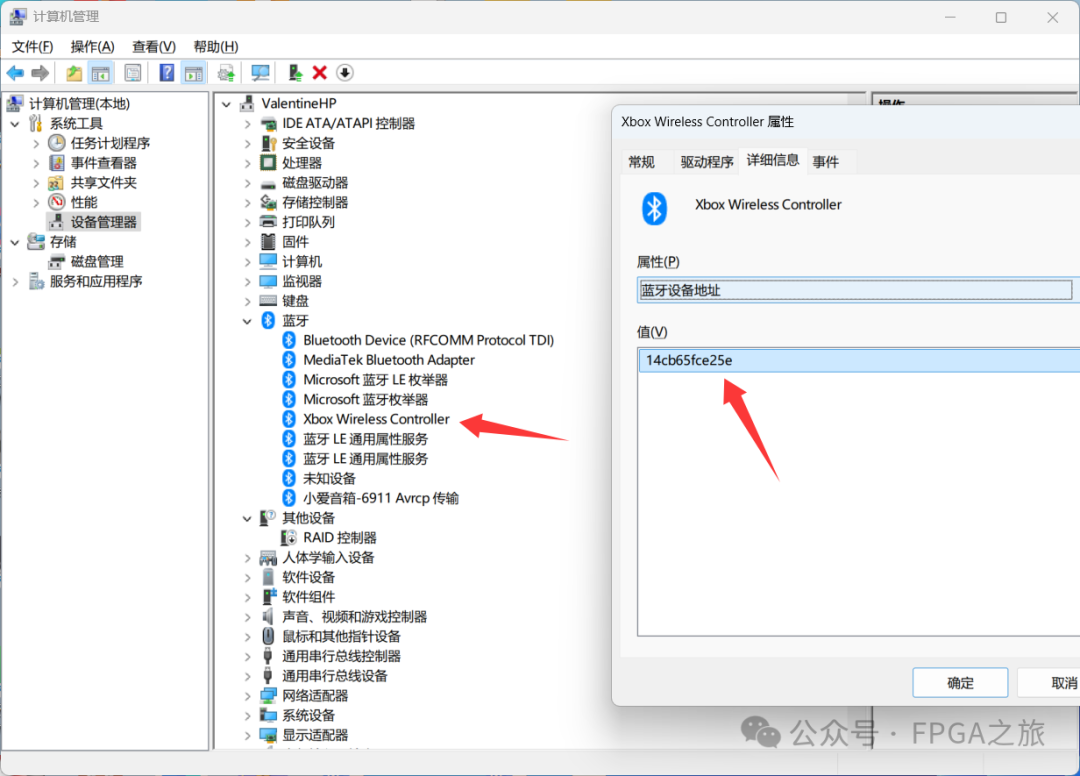Click the 任务计划程序 clock icon
Viewport: 1080px width, 776px height.
[x=56, y=143]
